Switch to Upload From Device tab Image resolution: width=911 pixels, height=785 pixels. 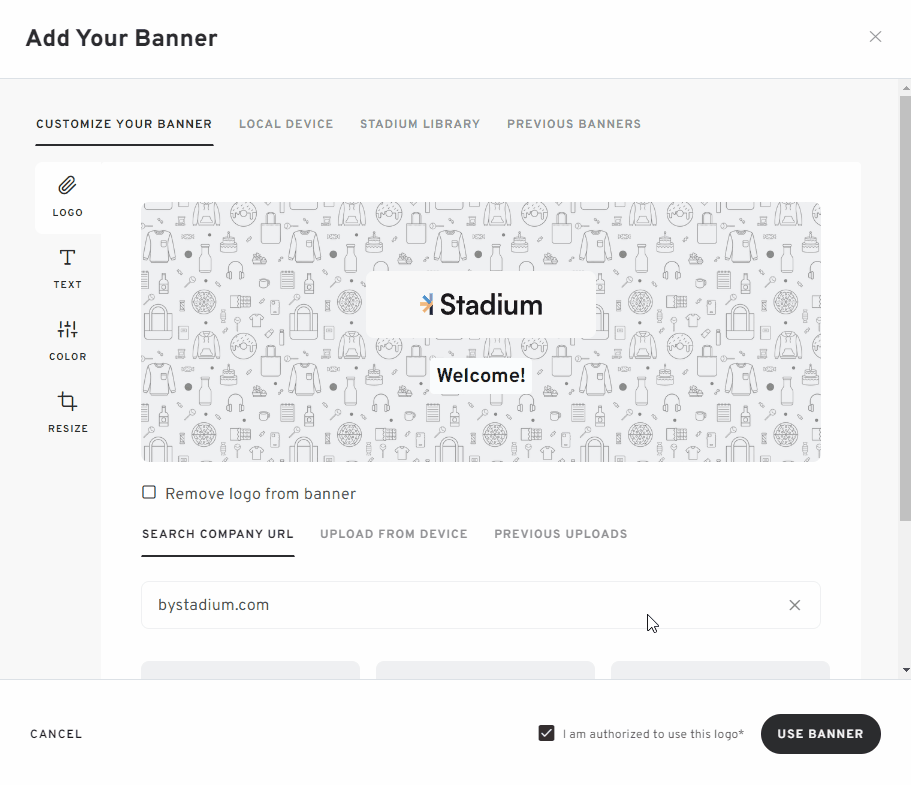394,534
